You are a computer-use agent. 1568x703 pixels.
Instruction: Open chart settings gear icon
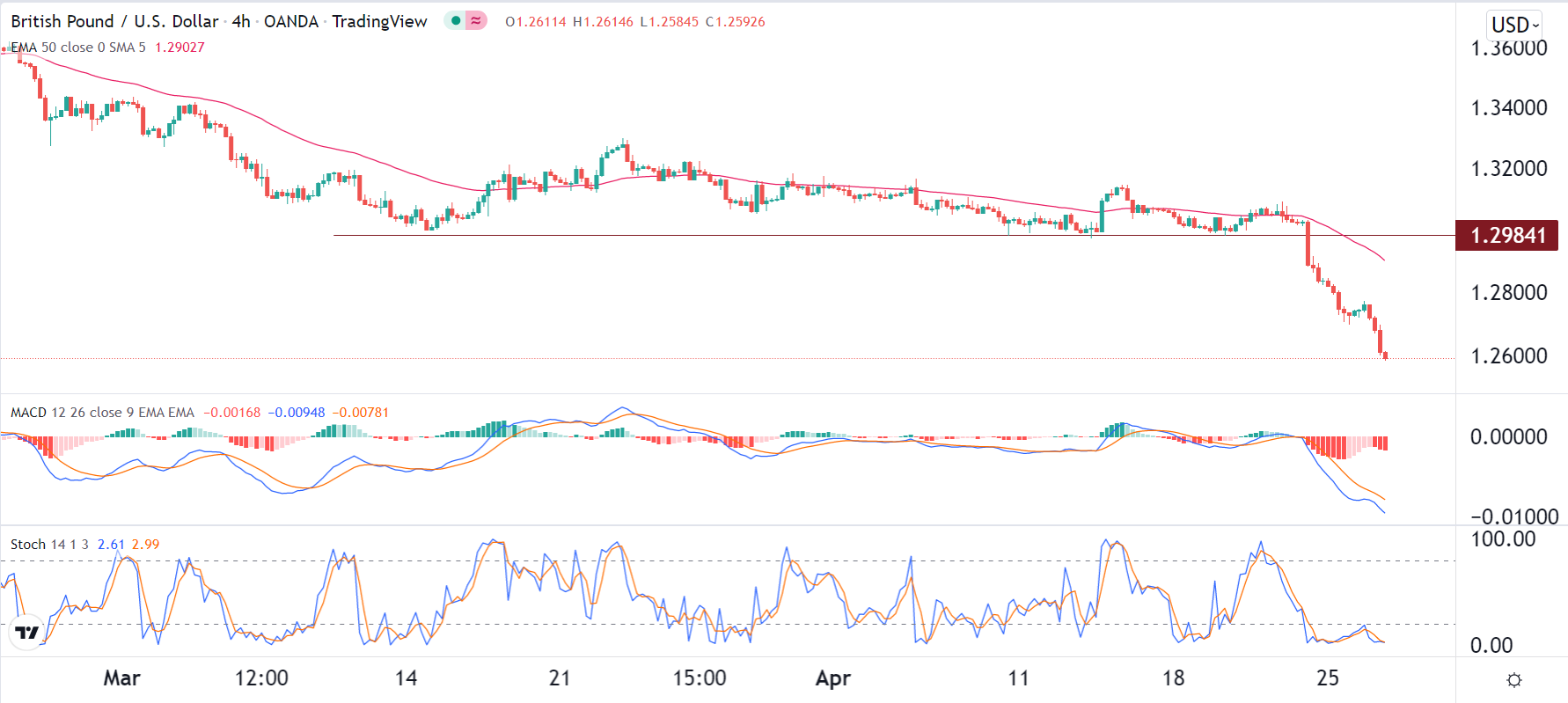click(1513, 679)
